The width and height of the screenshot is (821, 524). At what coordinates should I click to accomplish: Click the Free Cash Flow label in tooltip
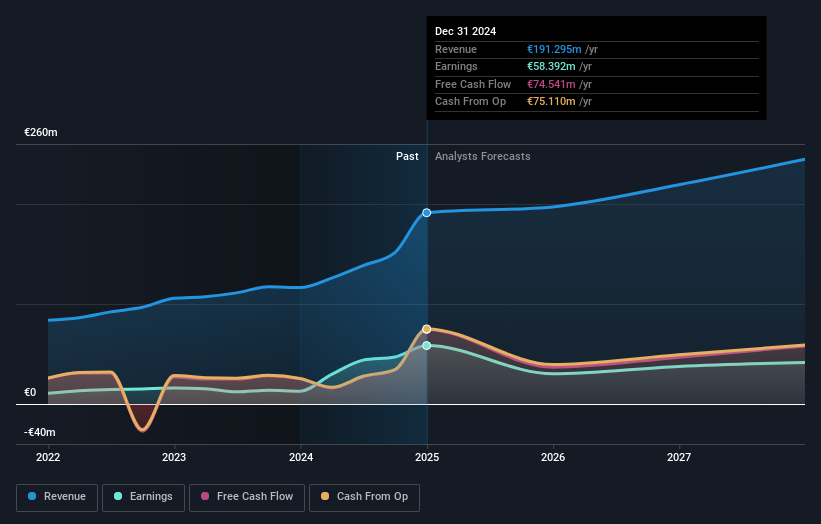click(x=473, y=84)
